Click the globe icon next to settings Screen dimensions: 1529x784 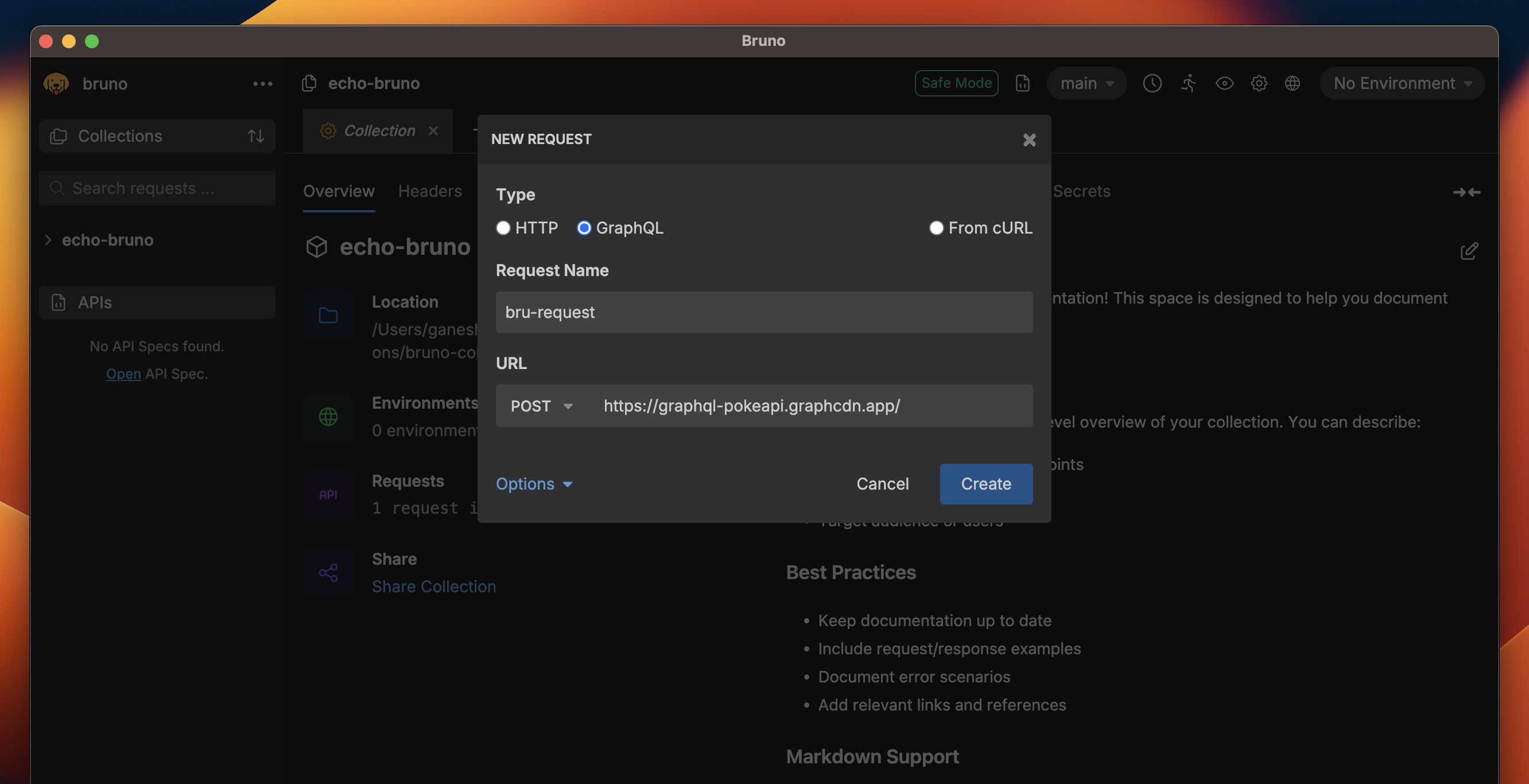click(1293, 83)
